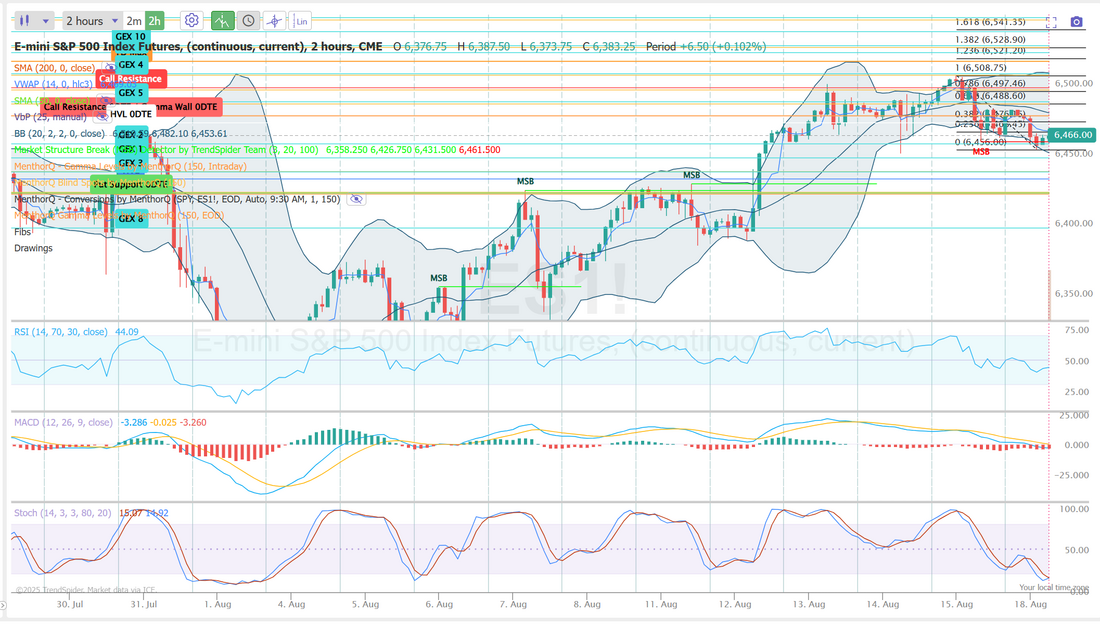Image resolution: width=1100 pixels, height=625 pixels.
Task: Select MenthorQ Gamma Levels EOD label
Action: (x=119, y=215)
